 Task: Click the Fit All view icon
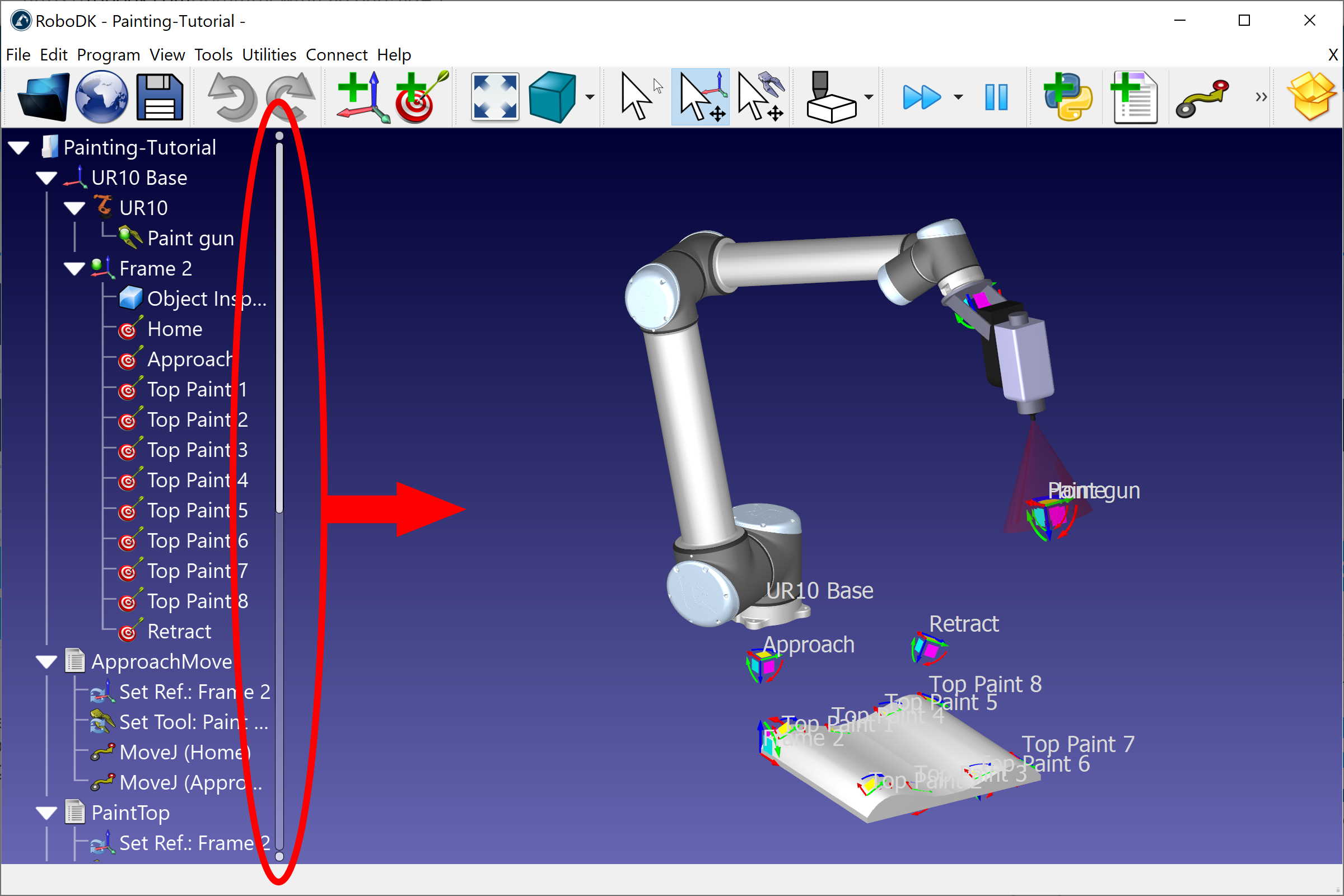tap(494, 97)
